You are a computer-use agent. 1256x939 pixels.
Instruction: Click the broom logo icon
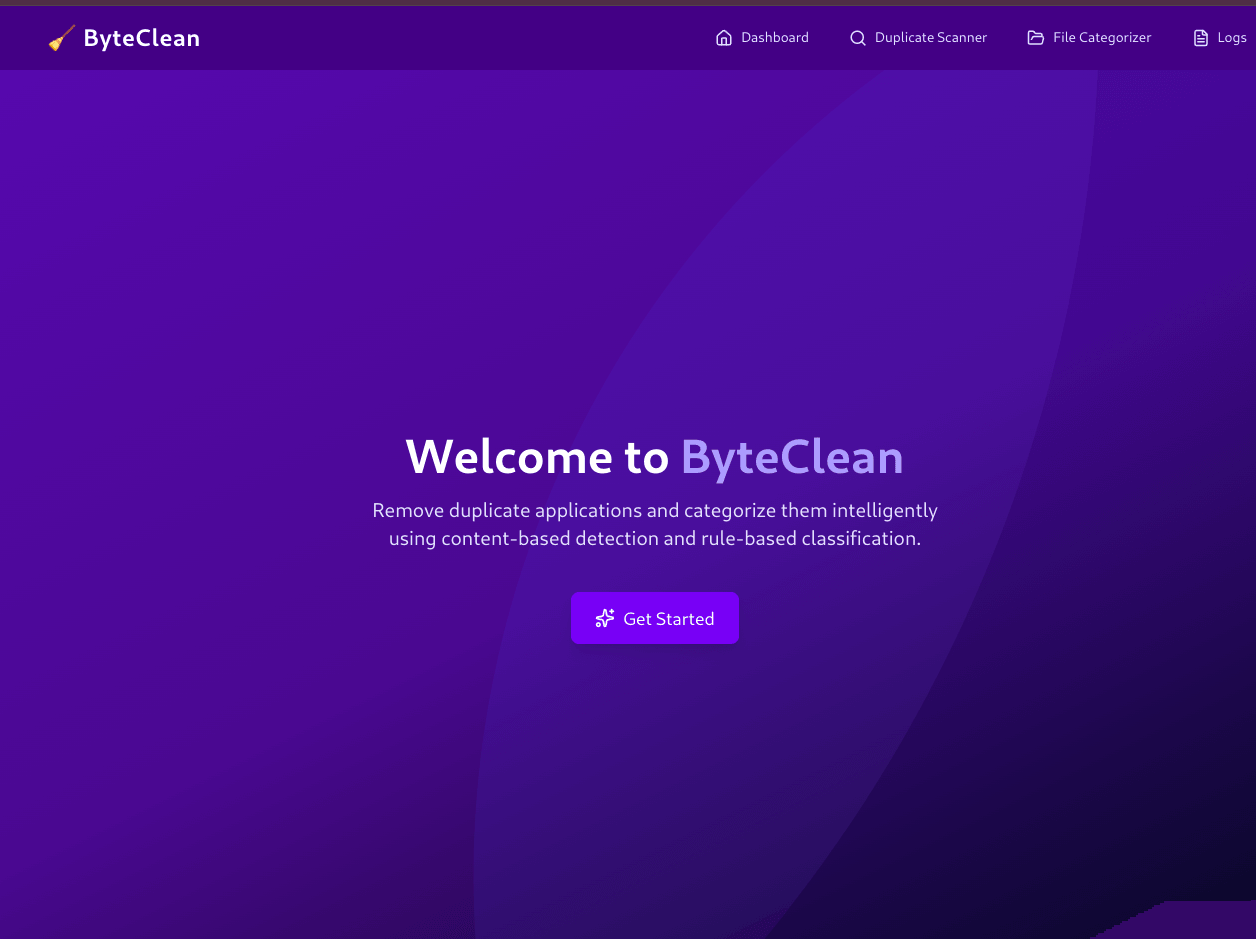click(61, 38)
